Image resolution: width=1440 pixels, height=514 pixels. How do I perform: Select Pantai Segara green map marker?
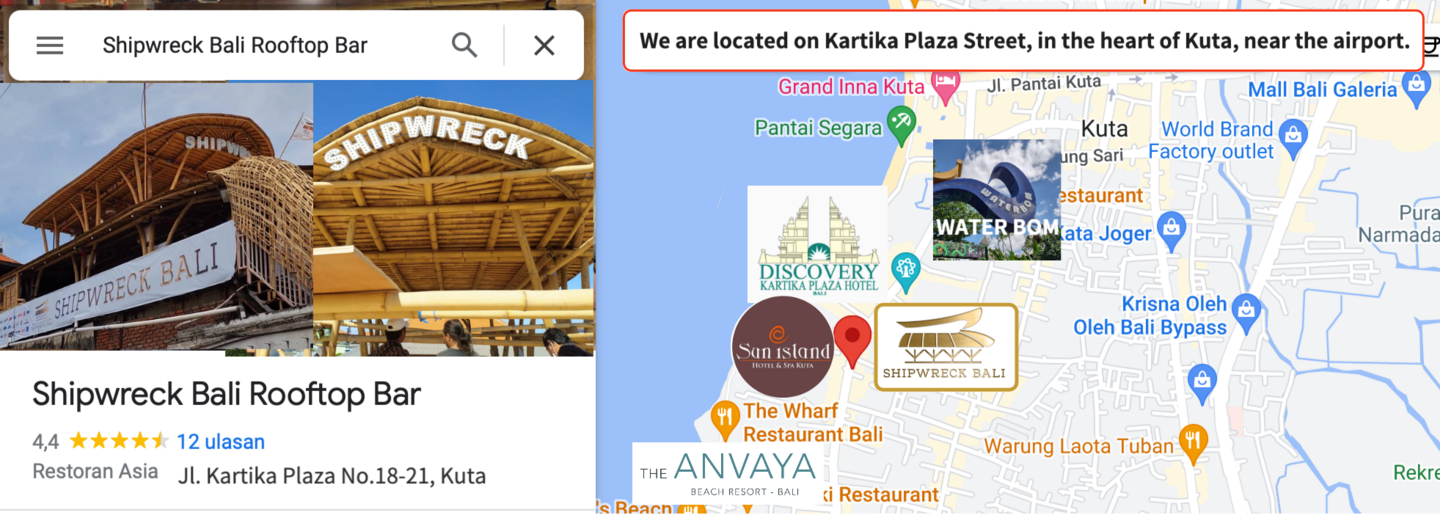[x=902, y=124]
